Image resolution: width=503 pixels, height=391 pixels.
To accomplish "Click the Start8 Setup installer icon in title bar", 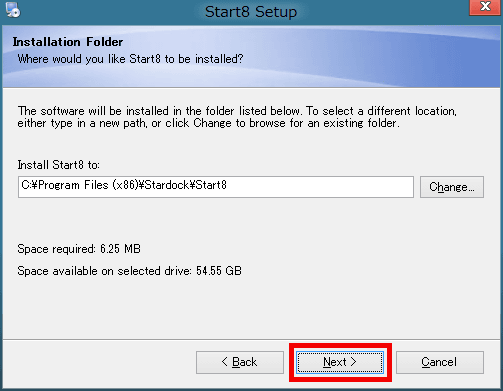I will pyautogui.click(x=13, y=9).
